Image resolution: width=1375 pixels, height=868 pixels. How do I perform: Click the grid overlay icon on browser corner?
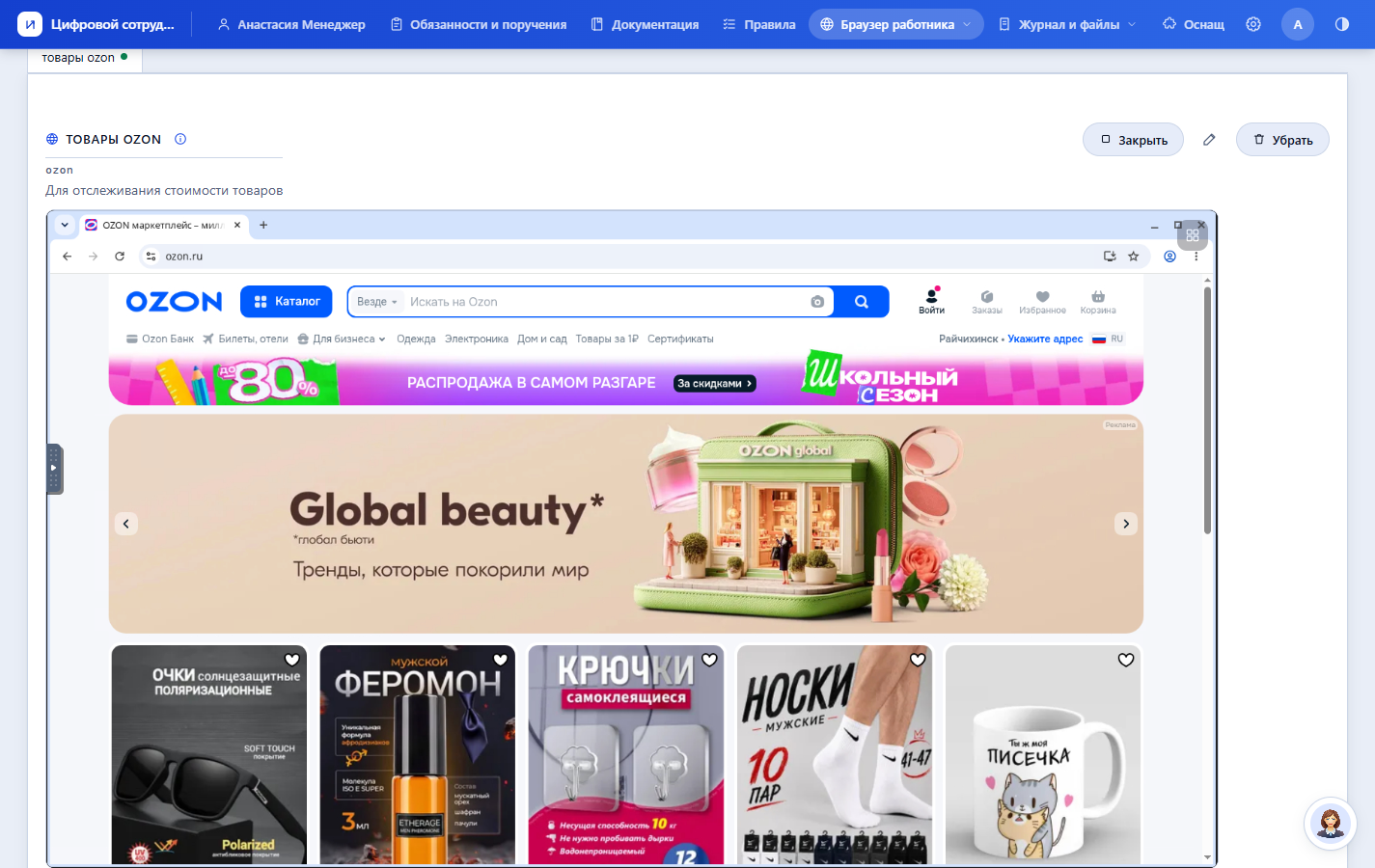[x=1193, y=235]
